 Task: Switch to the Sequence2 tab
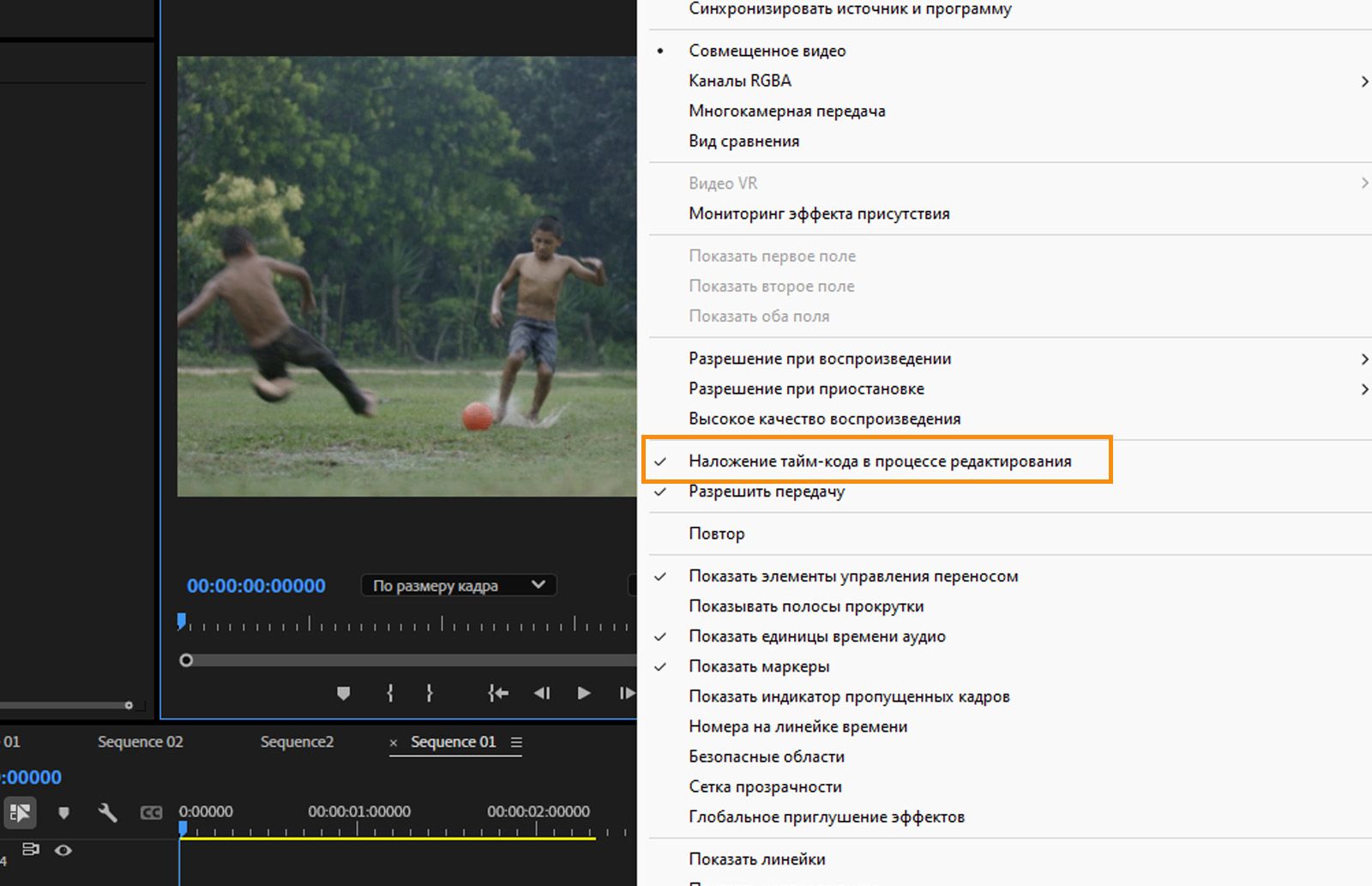297,742
